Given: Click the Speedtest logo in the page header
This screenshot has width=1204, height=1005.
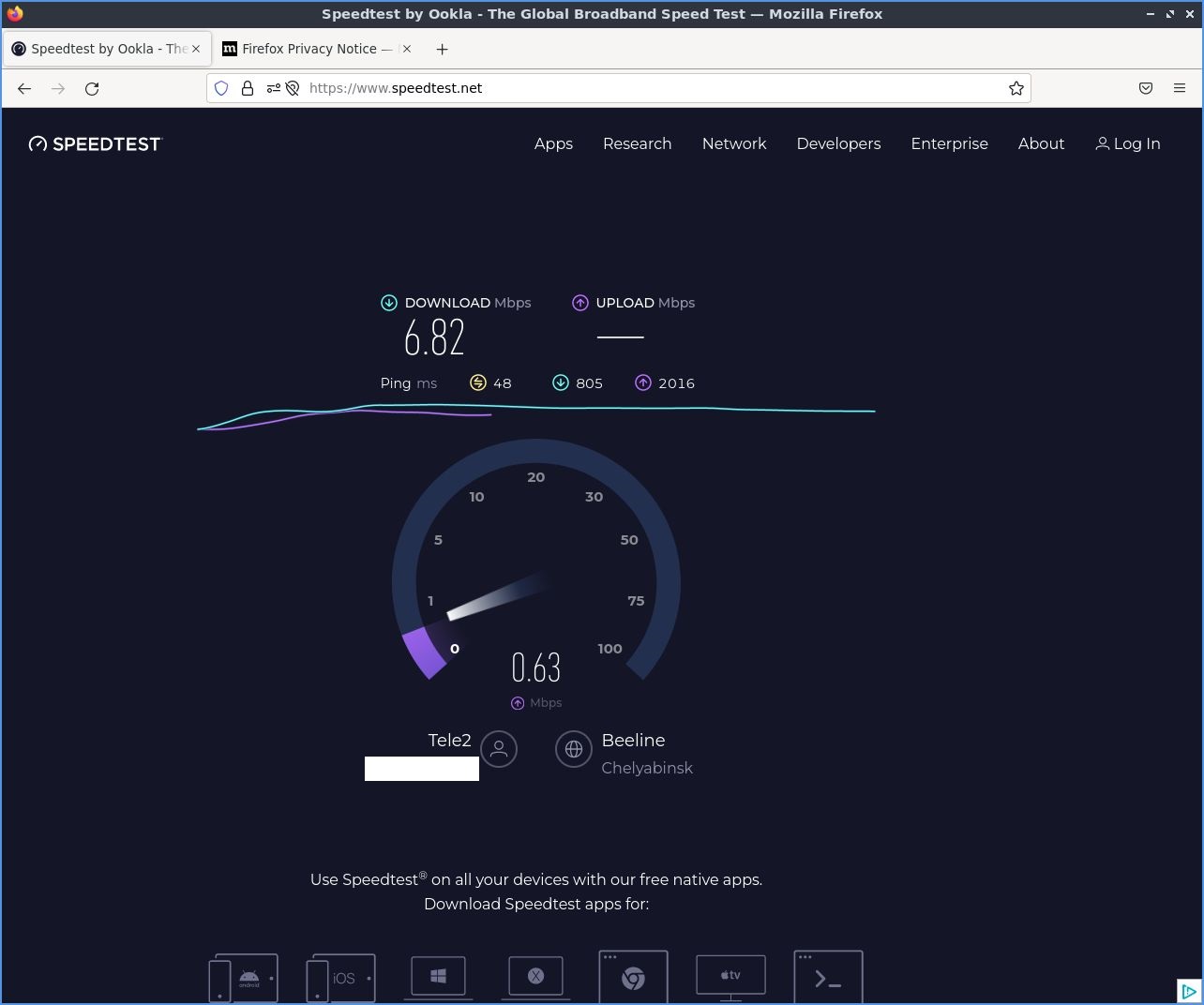Looking at the screenshot, I should [95, 143].
